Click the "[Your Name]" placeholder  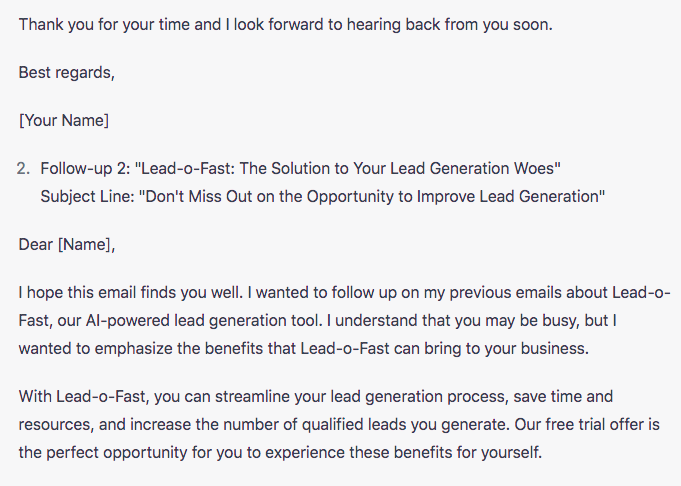click(x=64, y=121)
